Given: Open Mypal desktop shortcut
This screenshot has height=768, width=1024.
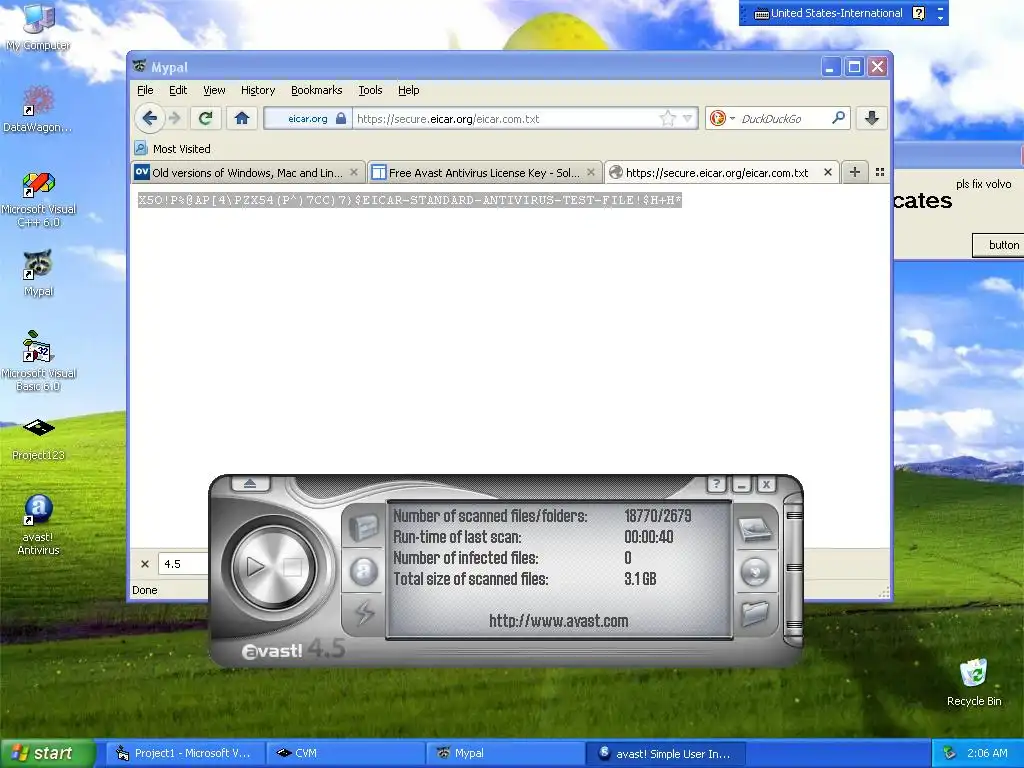Looking at the screenshot, I should (x=39, y=273).
